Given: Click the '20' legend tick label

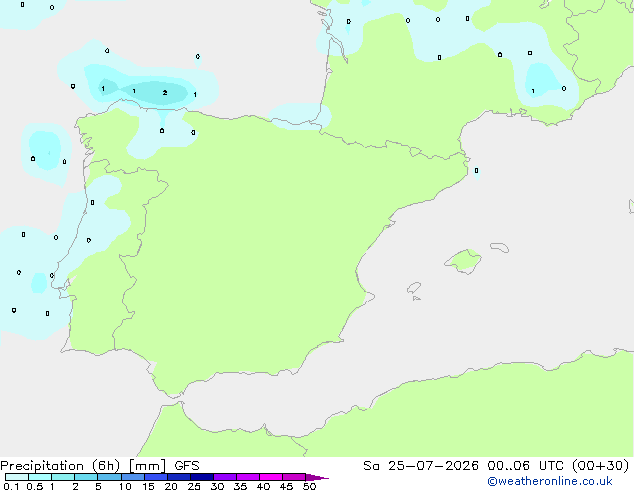Looking at the screenshot, I should coord(171,486).
